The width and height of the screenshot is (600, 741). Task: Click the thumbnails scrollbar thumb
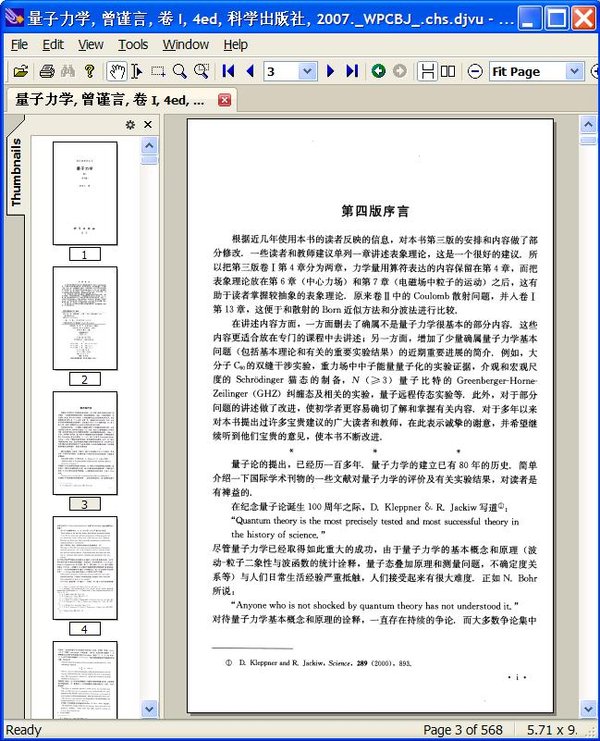(x=149, y=160)
